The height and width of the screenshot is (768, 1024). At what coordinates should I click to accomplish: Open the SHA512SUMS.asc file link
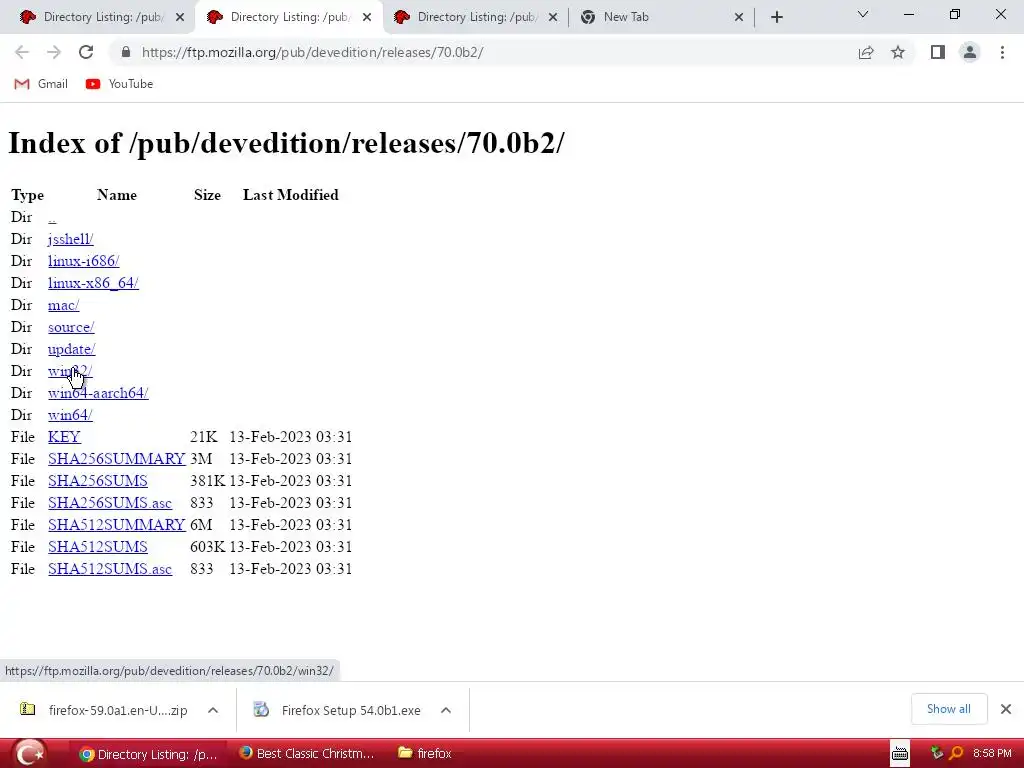(x=110, y=569)
